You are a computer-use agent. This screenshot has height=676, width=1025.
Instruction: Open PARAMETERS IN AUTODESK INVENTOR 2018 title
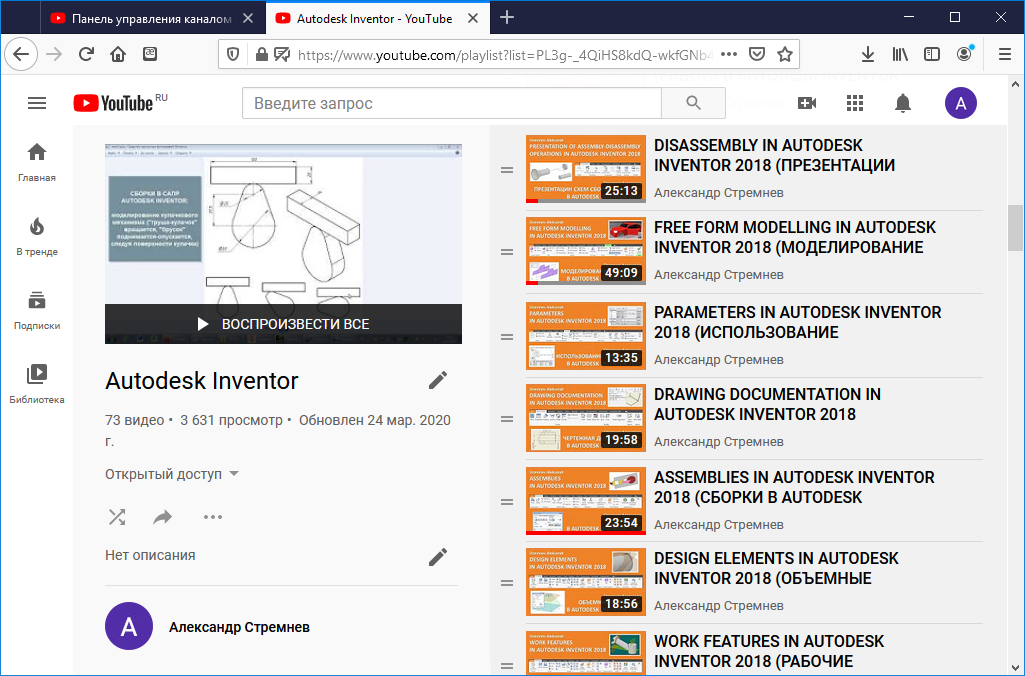[798, 322]
